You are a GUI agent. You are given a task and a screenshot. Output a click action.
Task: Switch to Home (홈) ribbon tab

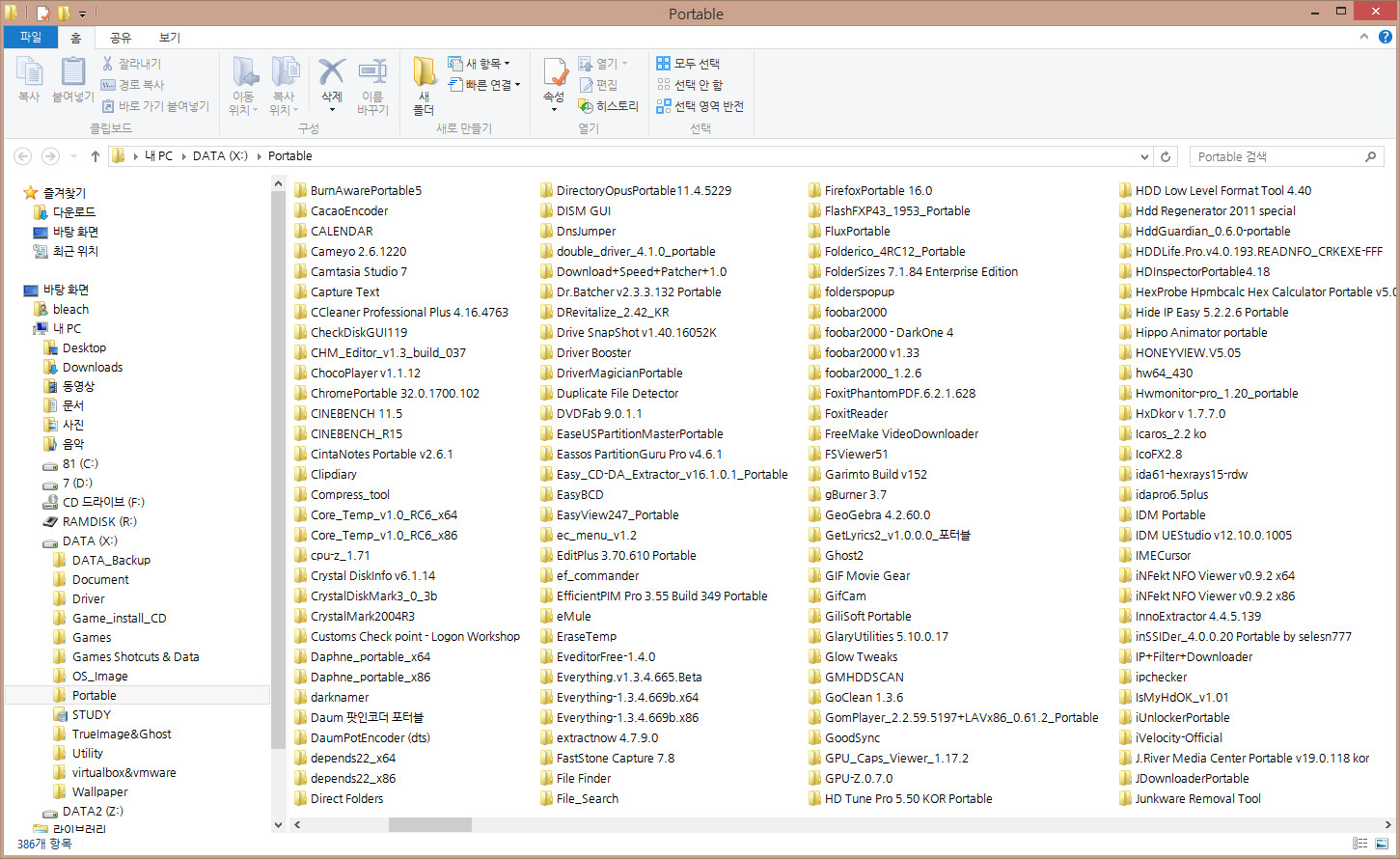click(x=75, y=38)
